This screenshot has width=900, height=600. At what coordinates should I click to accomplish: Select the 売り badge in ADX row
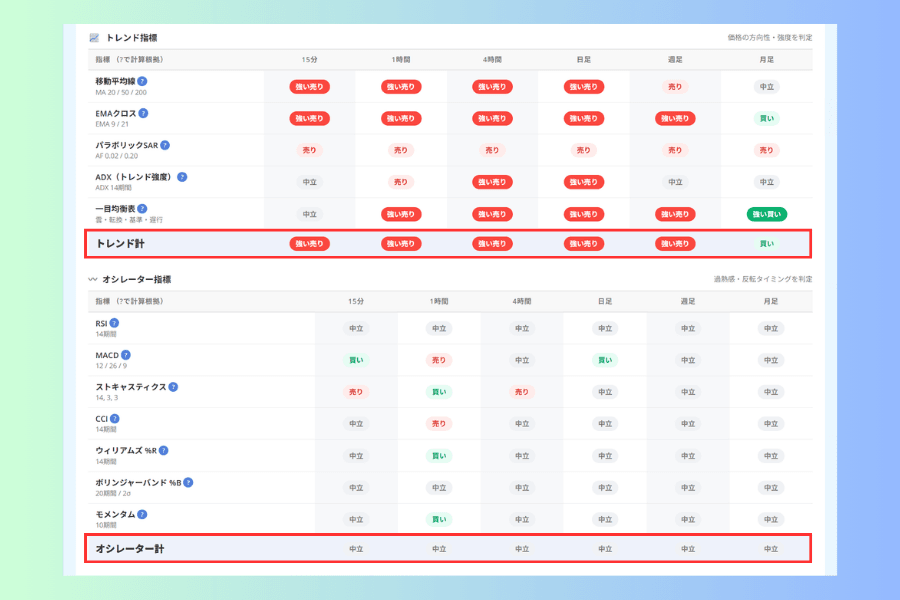click(401, 182)
